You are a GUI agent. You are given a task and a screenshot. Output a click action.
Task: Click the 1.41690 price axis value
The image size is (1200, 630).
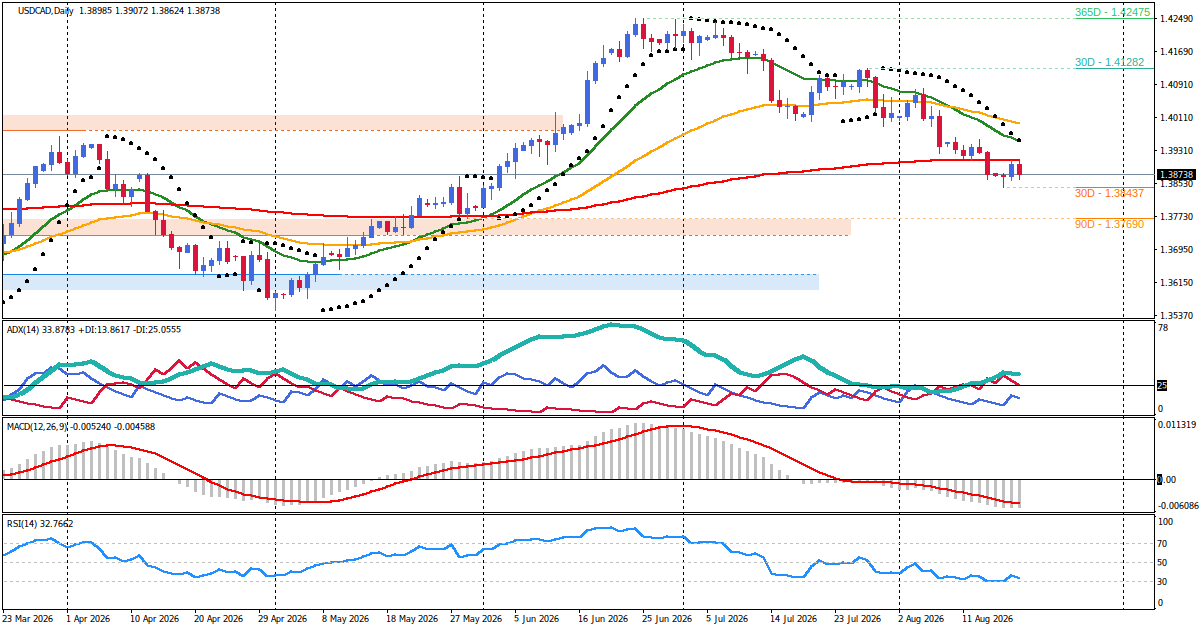[1177, 51]
